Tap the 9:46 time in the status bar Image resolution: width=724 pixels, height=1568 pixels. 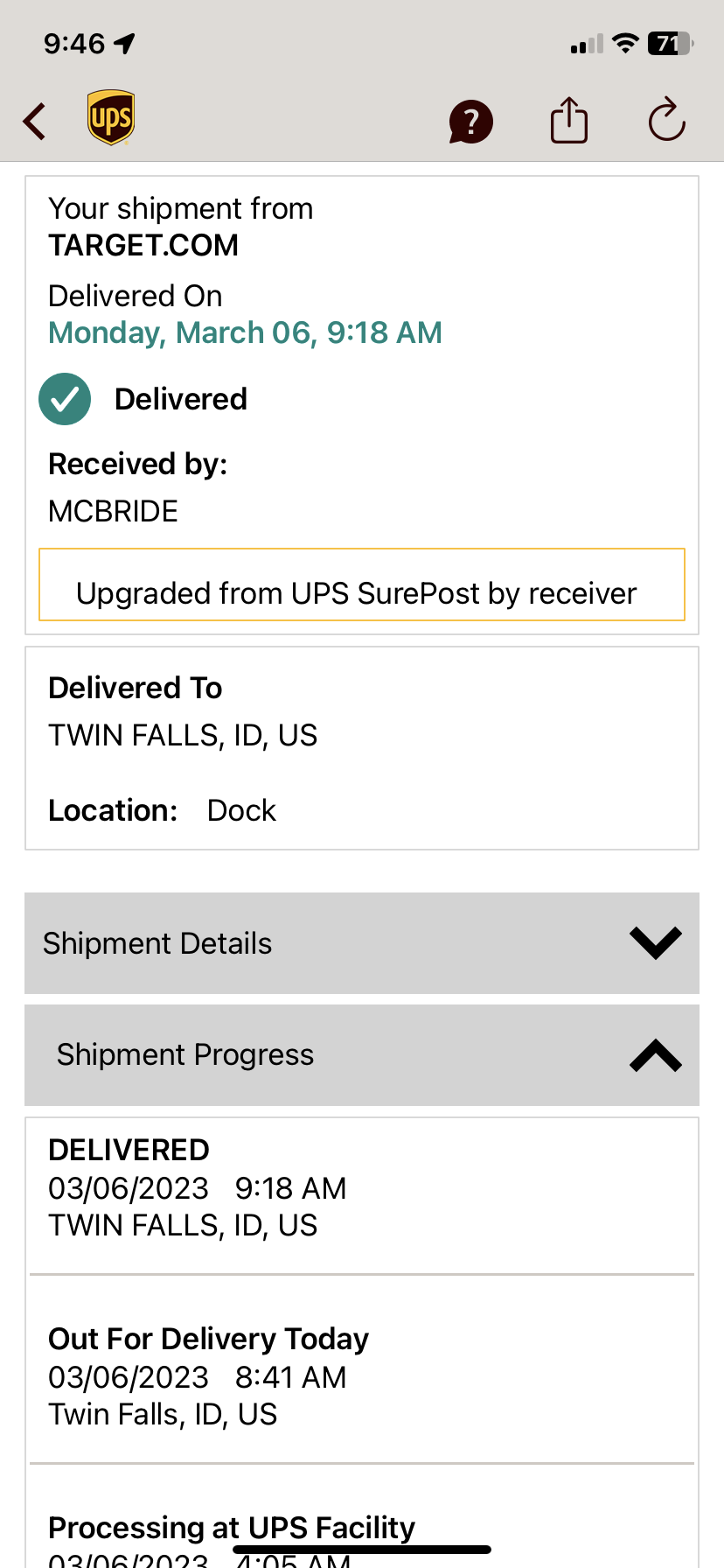(x=74, y=42)
